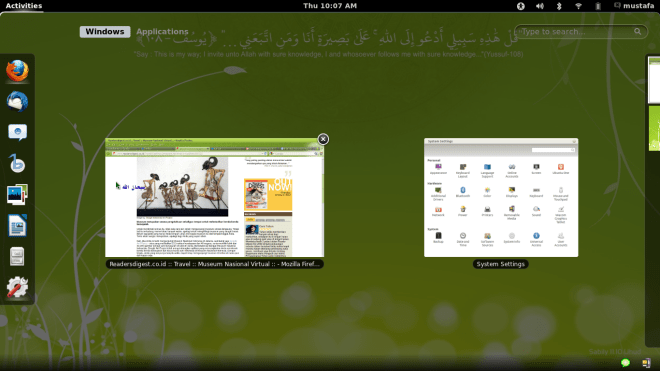Open Thunderbird mail from the dash
This screenshot has width=660, height=371.
[17, 101]
